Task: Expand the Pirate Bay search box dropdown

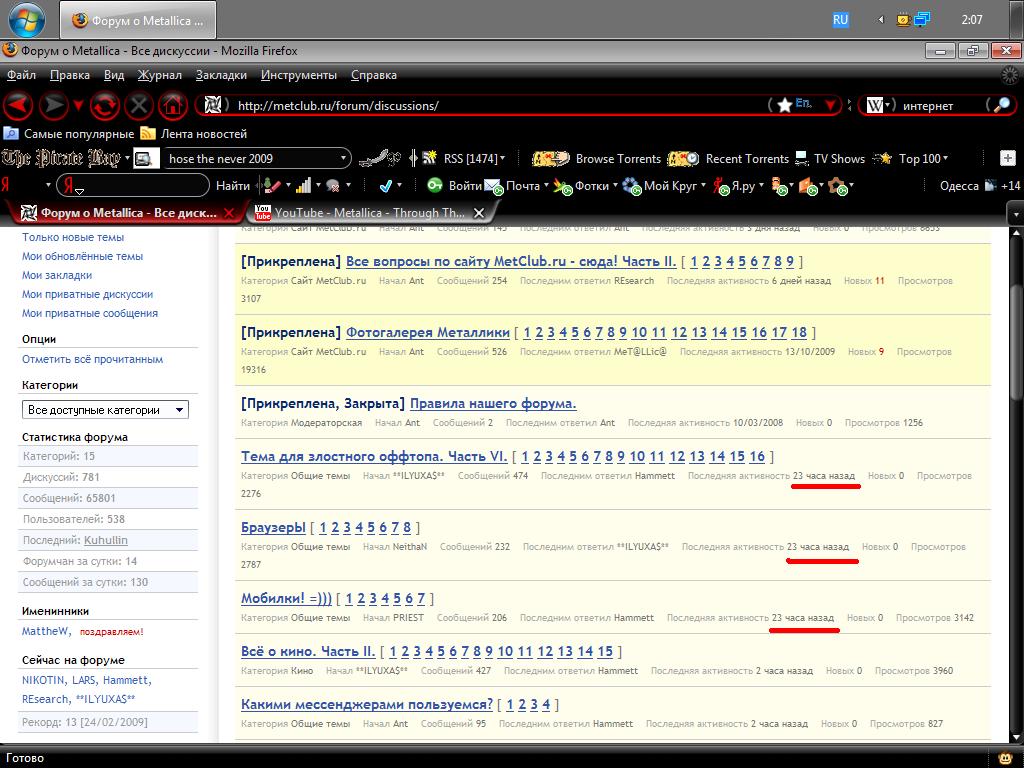Action: 344,158
